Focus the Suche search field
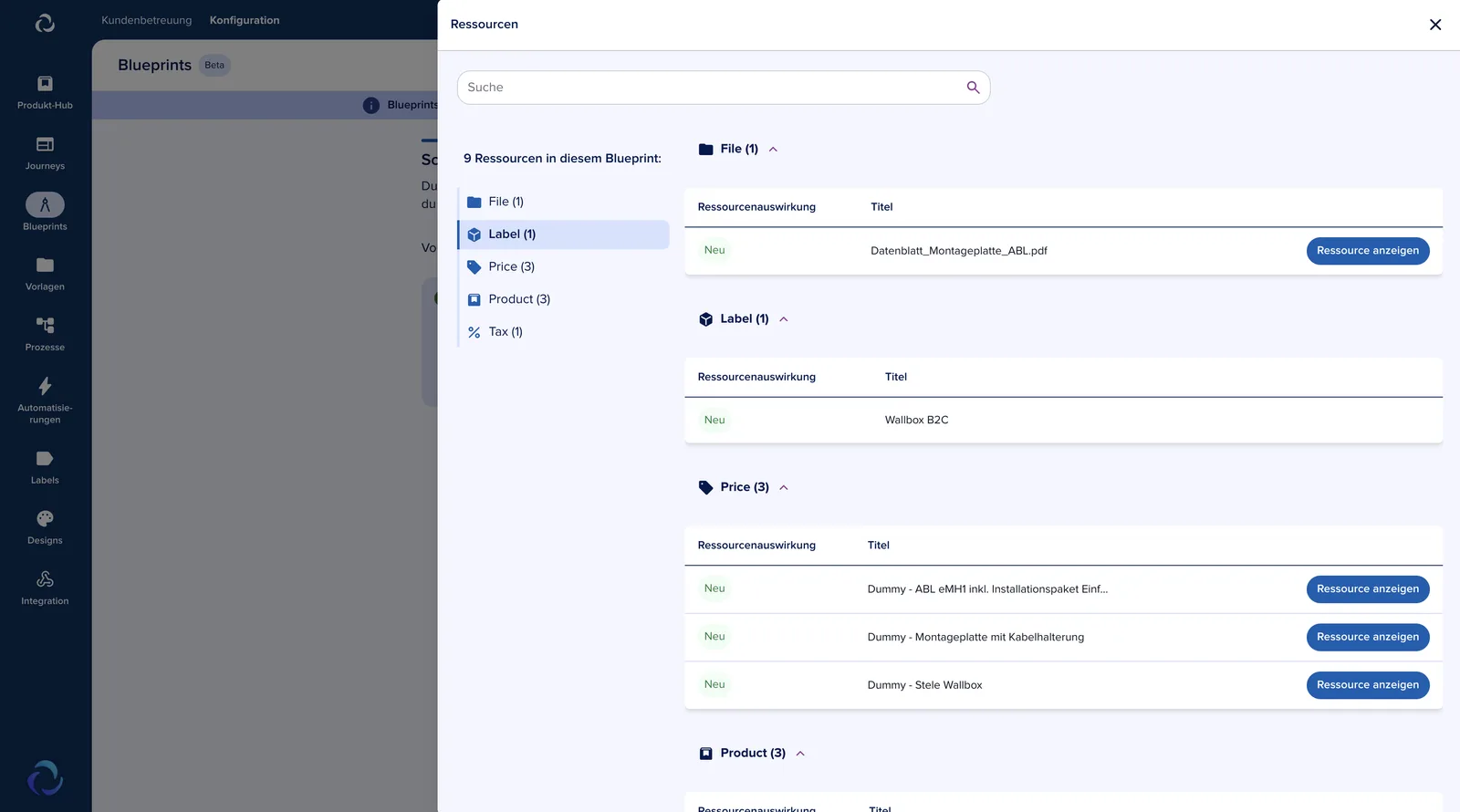Viewport: 1460px width, 812px height. 724,88
